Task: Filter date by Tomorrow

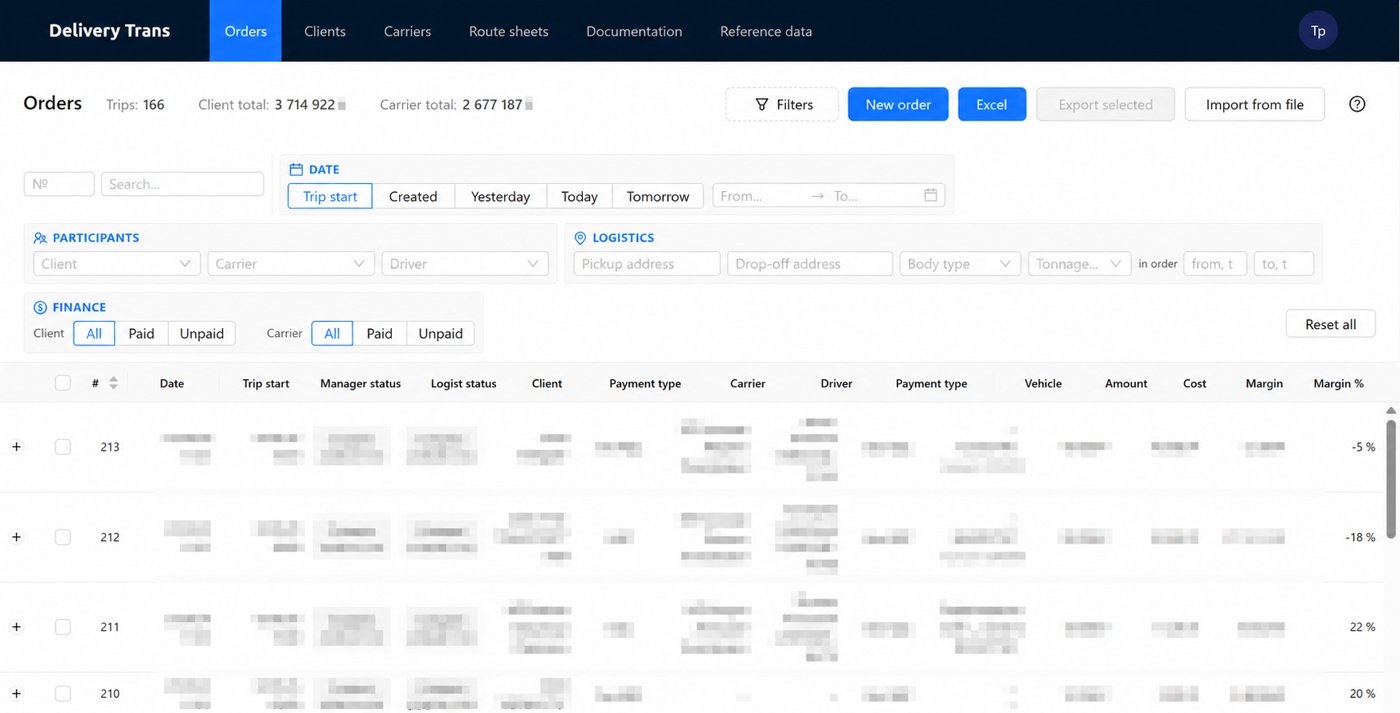Action: pos(658,196)
